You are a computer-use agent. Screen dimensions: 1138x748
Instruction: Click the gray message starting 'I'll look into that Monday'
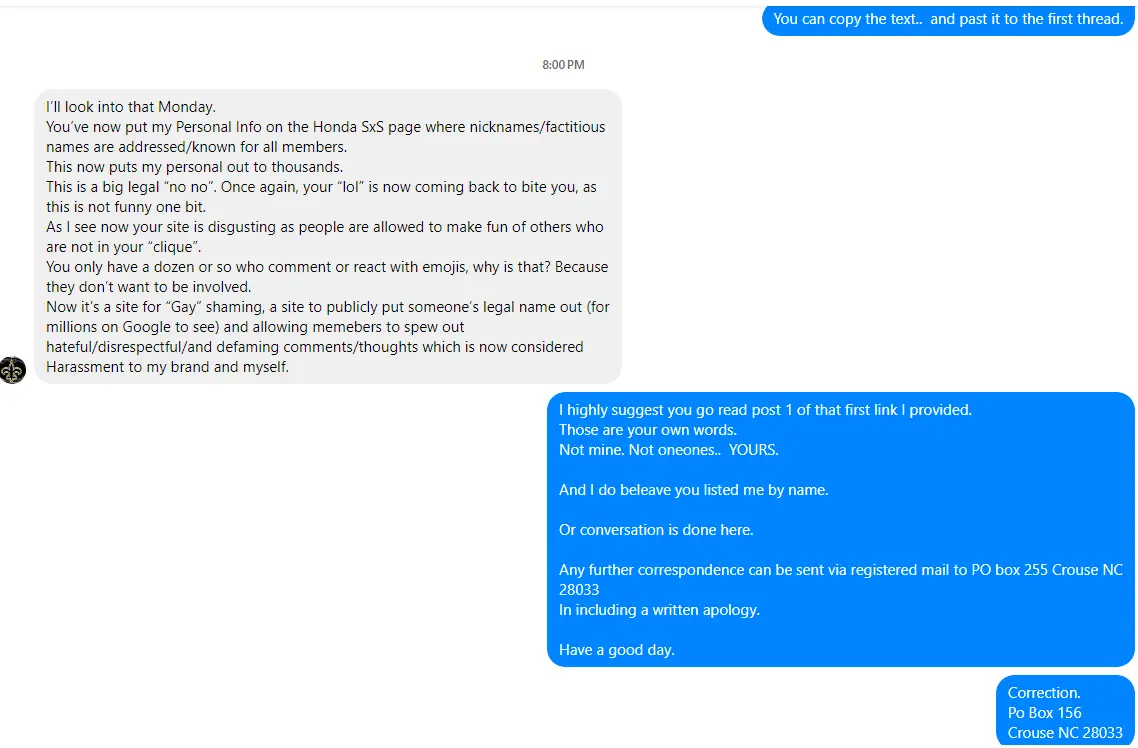[x=328, y=237]
